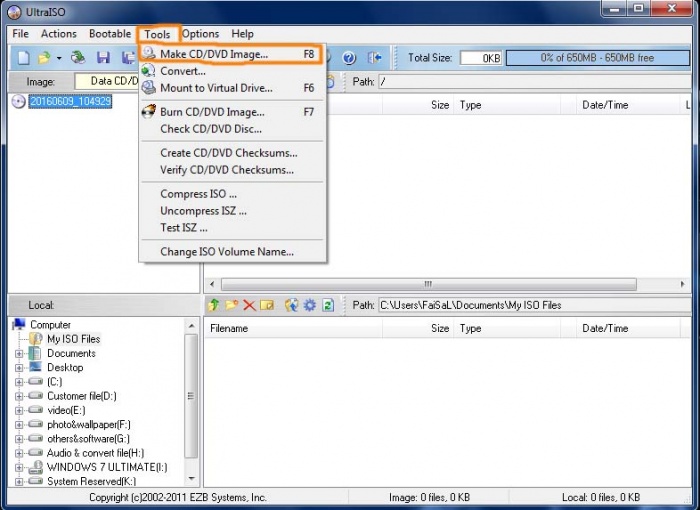Click the Up folder arrow in Local toolbar

[213, 305]
